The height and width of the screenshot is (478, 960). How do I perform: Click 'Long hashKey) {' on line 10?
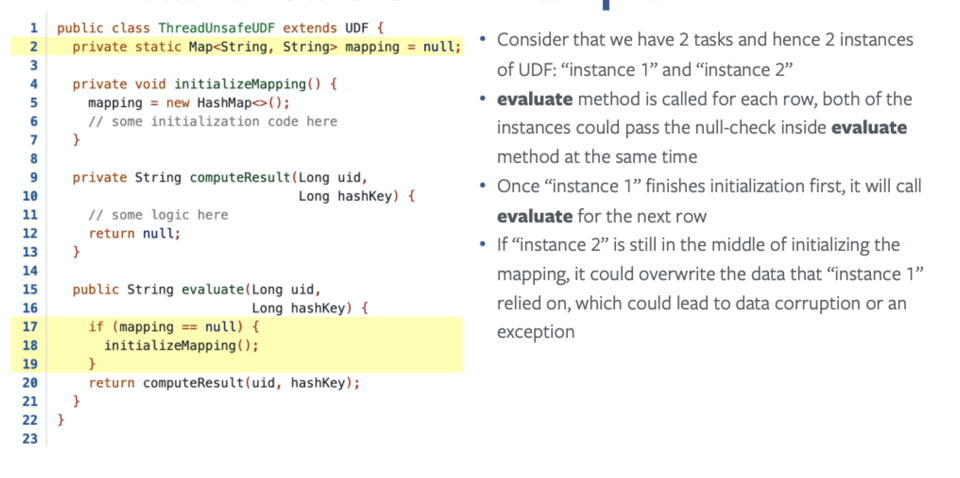coord(357,196)
